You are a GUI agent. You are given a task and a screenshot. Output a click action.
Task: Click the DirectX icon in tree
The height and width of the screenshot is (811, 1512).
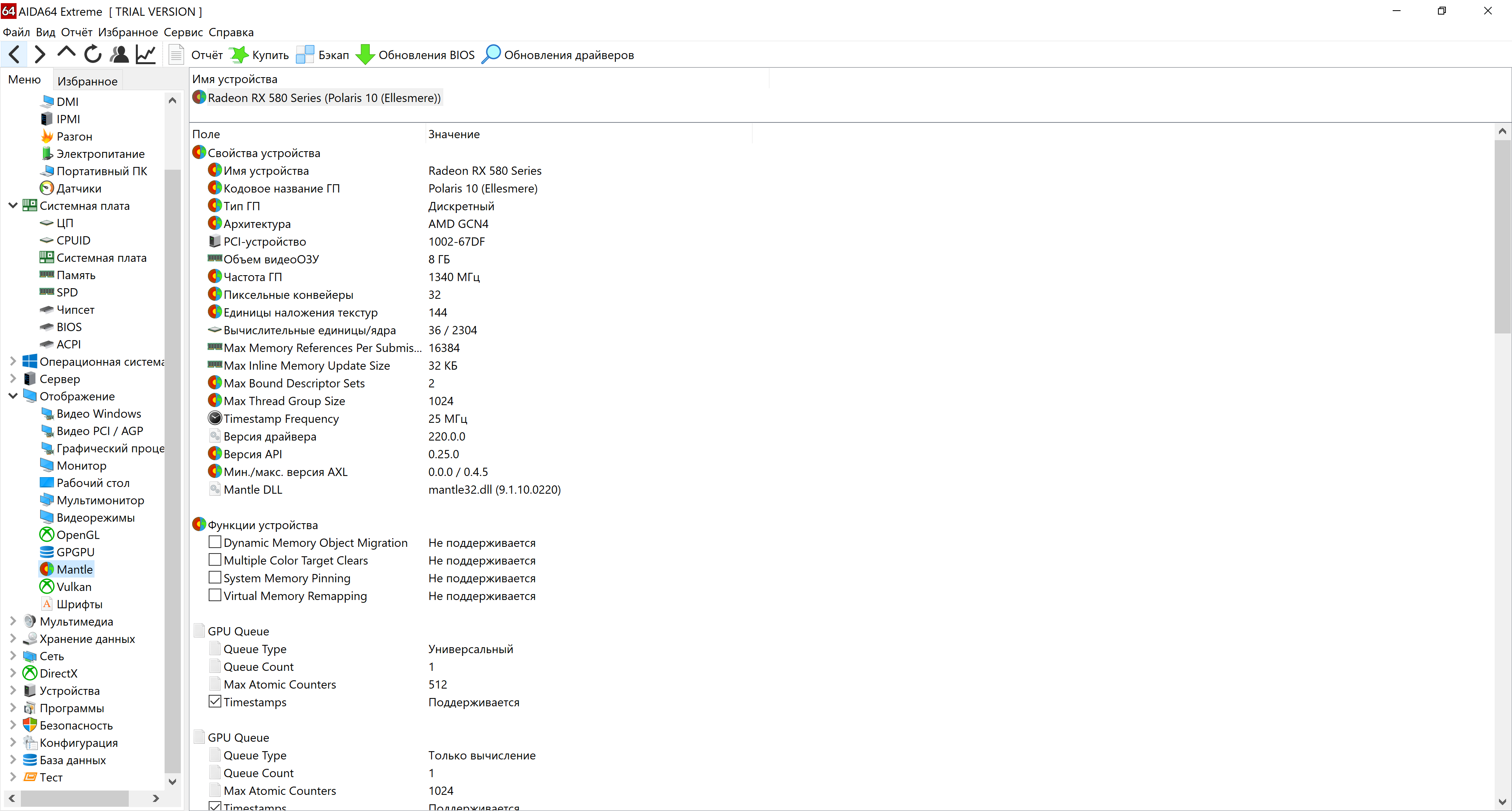pos(30,673)
